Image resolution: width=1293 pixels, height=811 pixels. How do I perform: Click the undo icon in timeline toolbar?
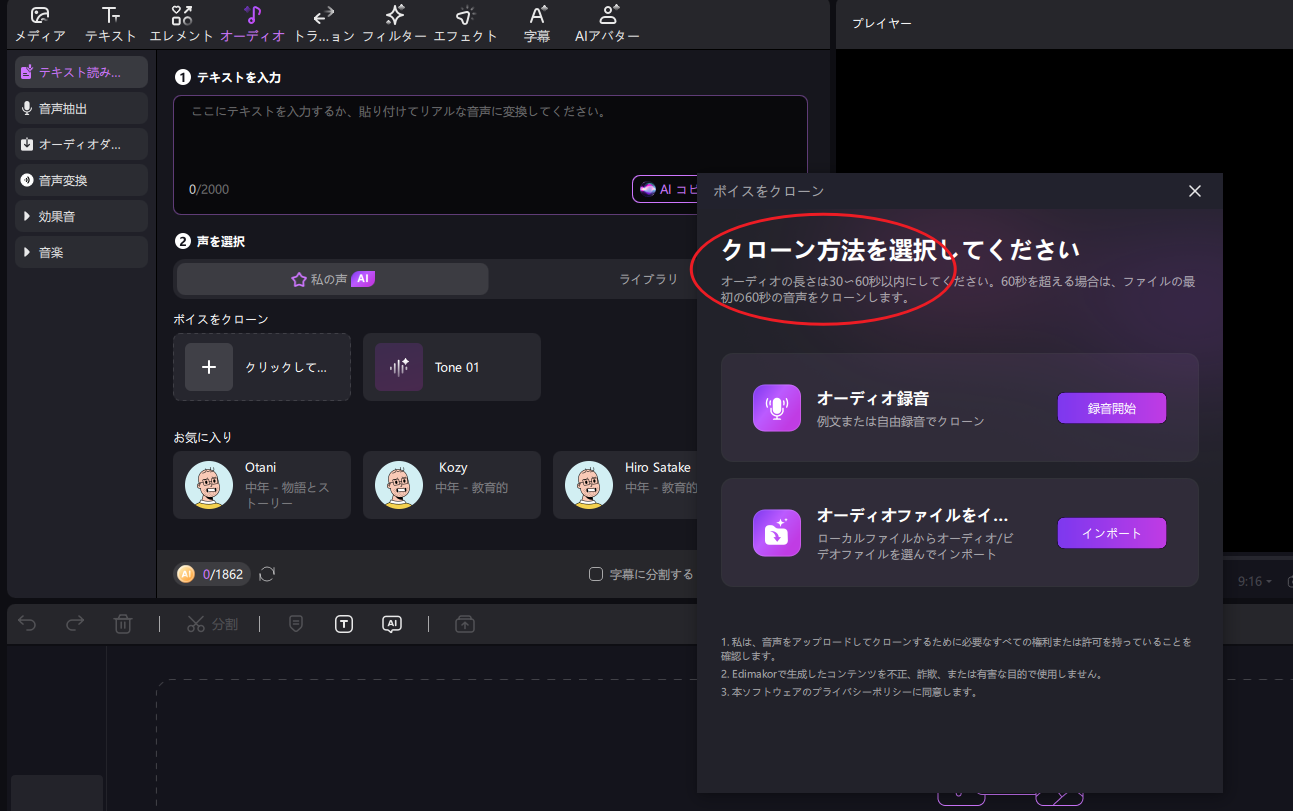coord(27,624)
